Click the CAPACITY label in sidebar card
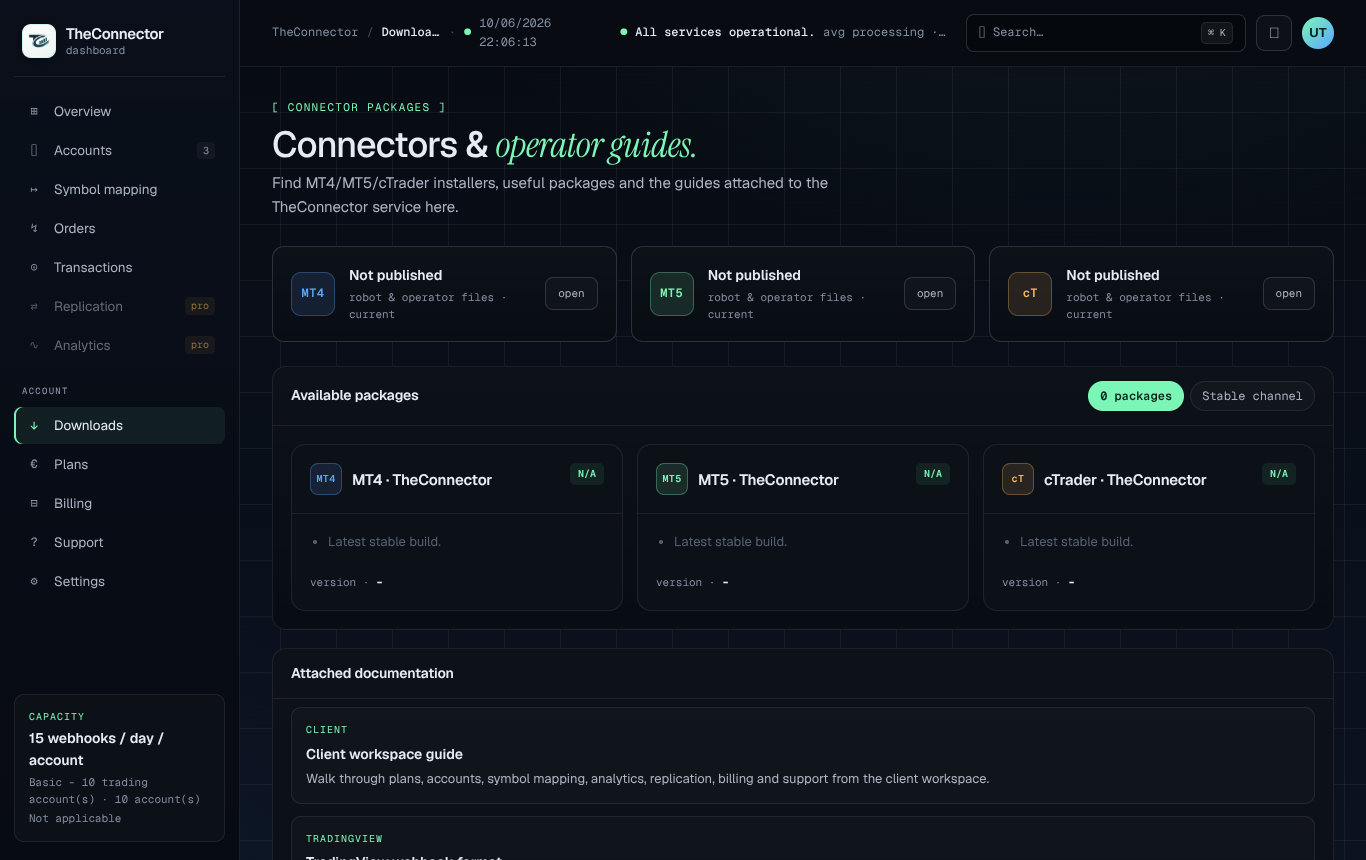The width and height of the screenshot is (1366, 860). coord(57,717)
